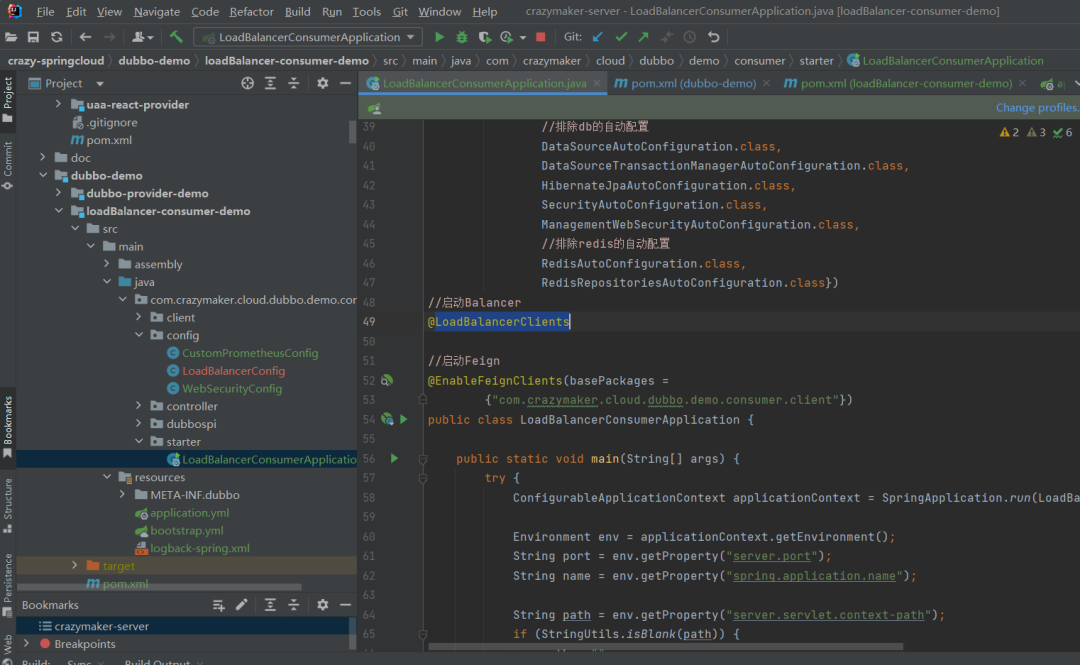Select LoadBalancerConfig in the project tree
Viewport: 1080px width, 665px height.
pyautogui.click(x=233, y=371)
